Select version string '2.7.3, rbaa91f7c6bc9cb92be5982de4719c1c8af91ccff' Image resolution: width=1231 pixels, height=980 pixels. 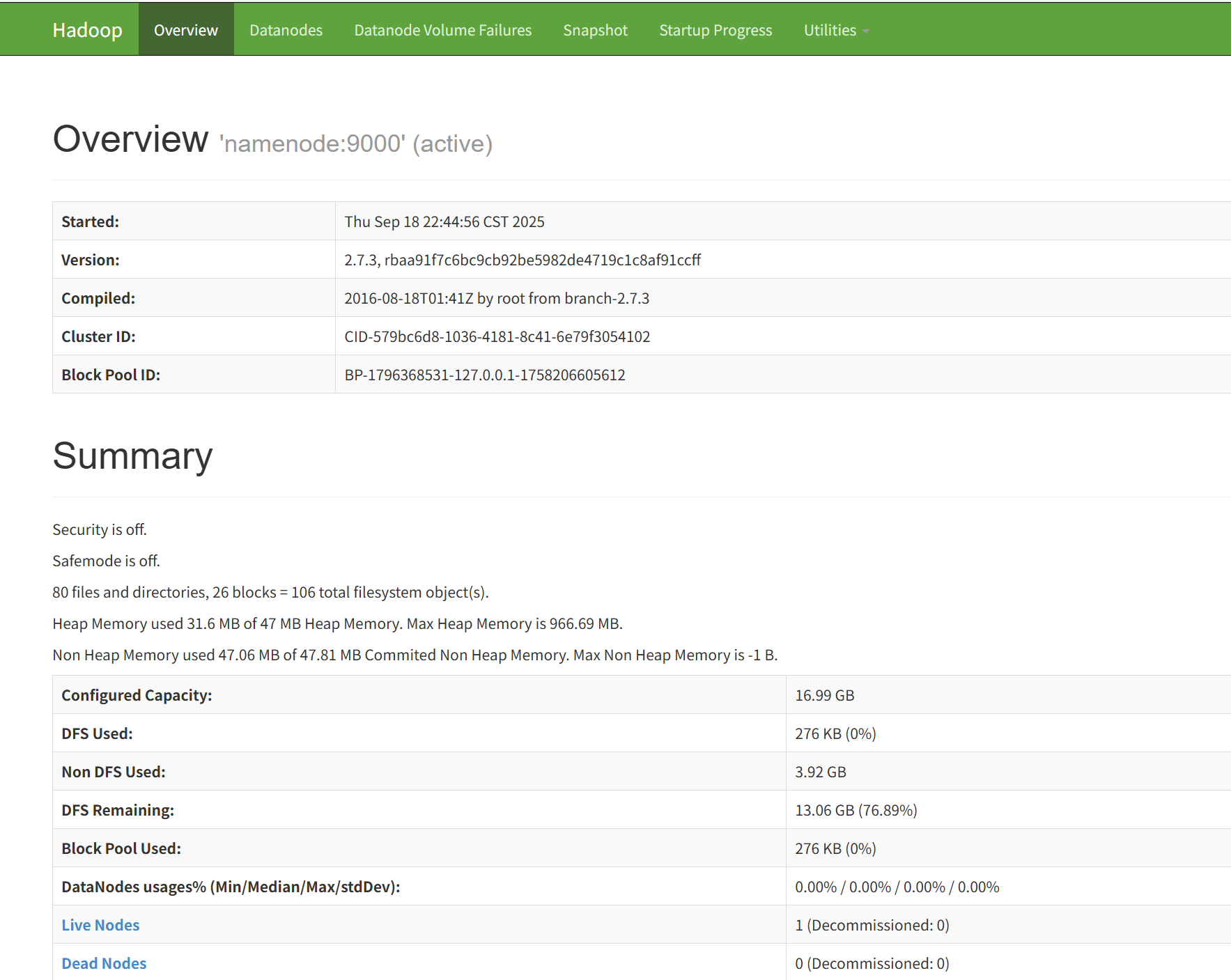coord(522,260)
